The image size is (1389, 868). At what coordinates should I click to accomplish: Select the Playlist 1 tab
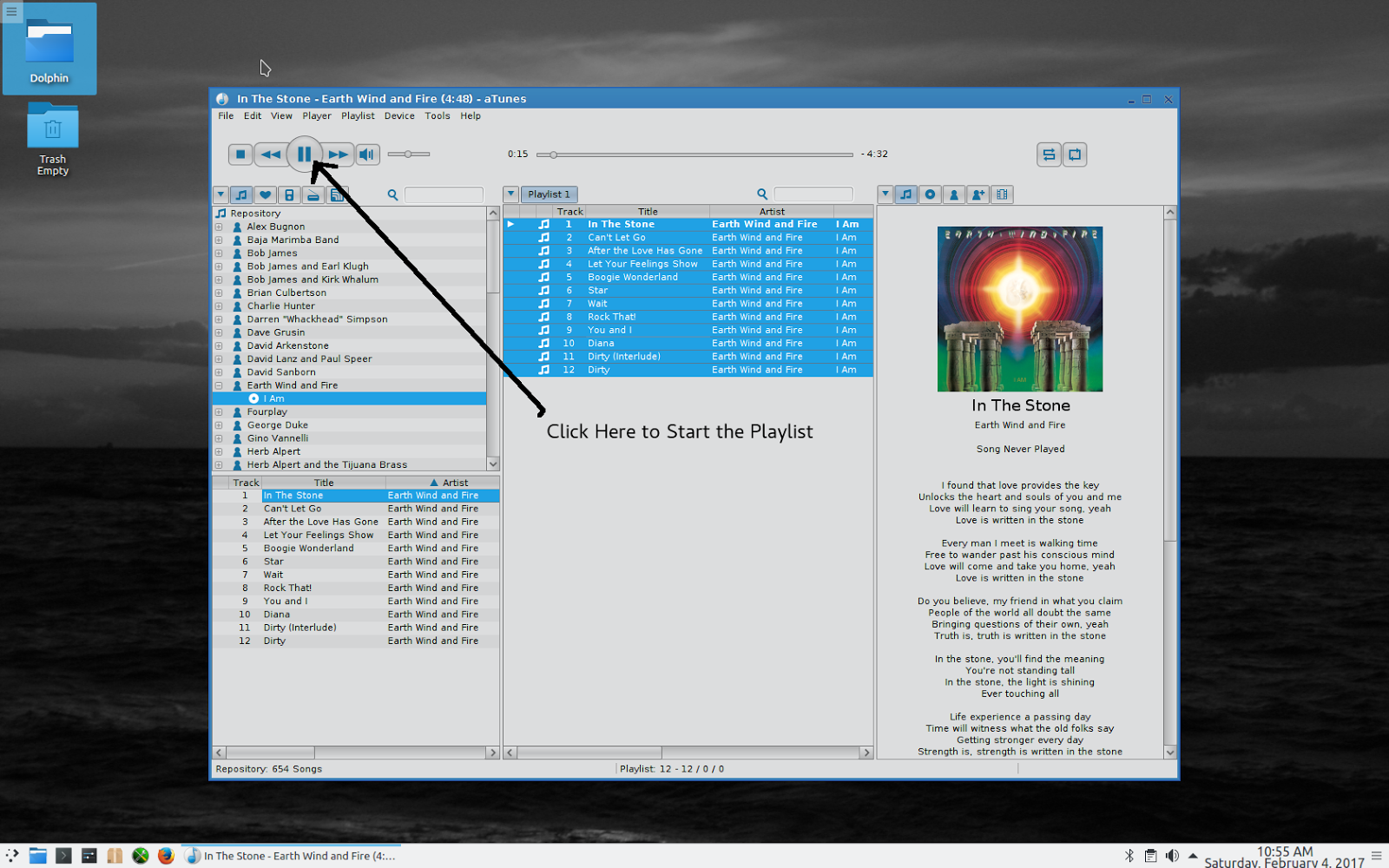pyautogui.click(x=549, y=194)
